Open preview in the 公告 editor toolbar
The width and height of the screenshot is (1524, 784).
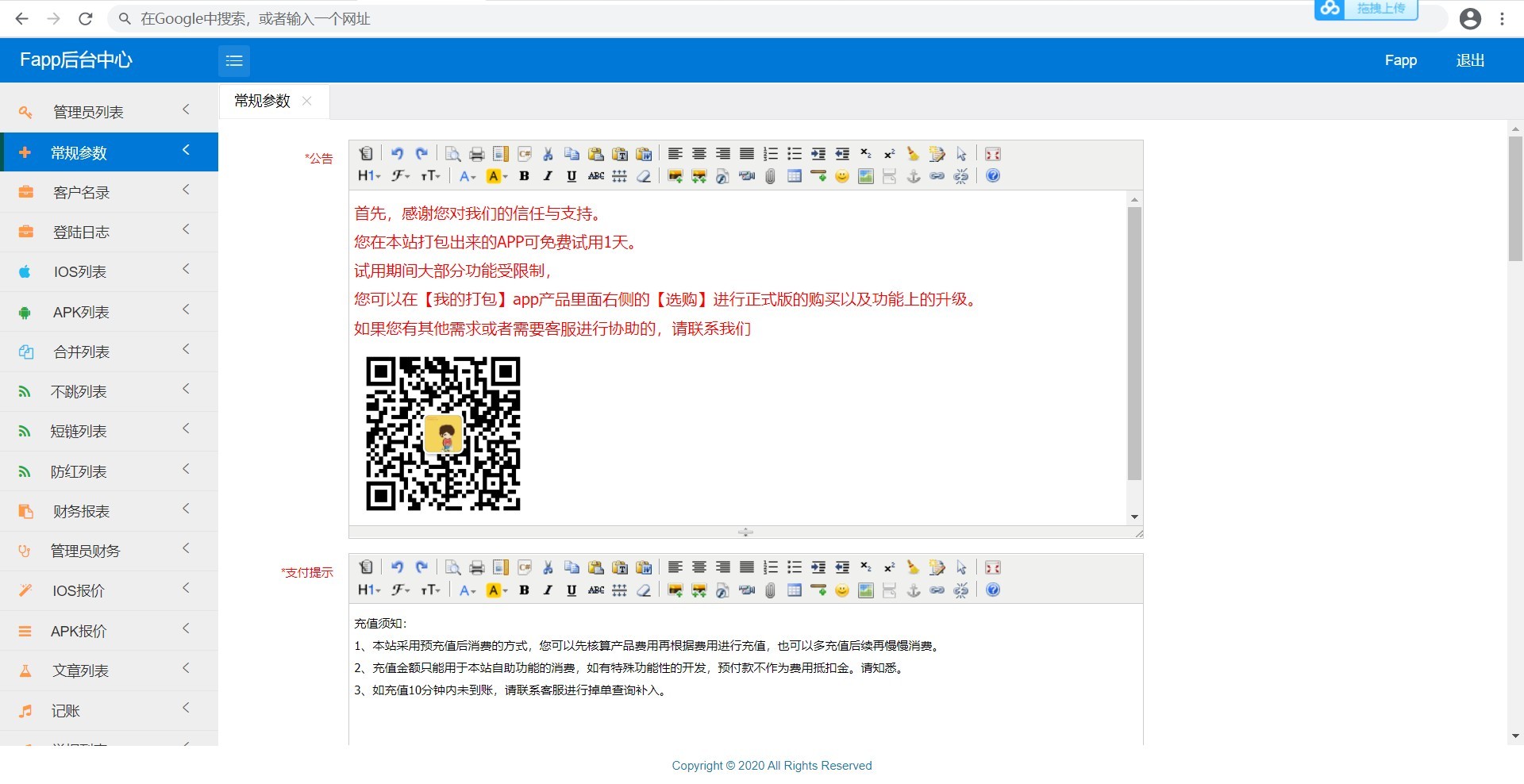tap(453, 154)
